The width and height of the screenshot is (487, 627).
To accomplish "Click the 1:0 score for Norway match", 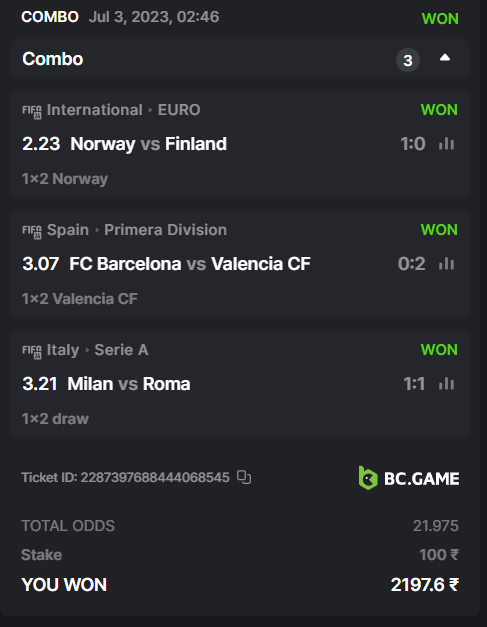I will coord(413,144).
